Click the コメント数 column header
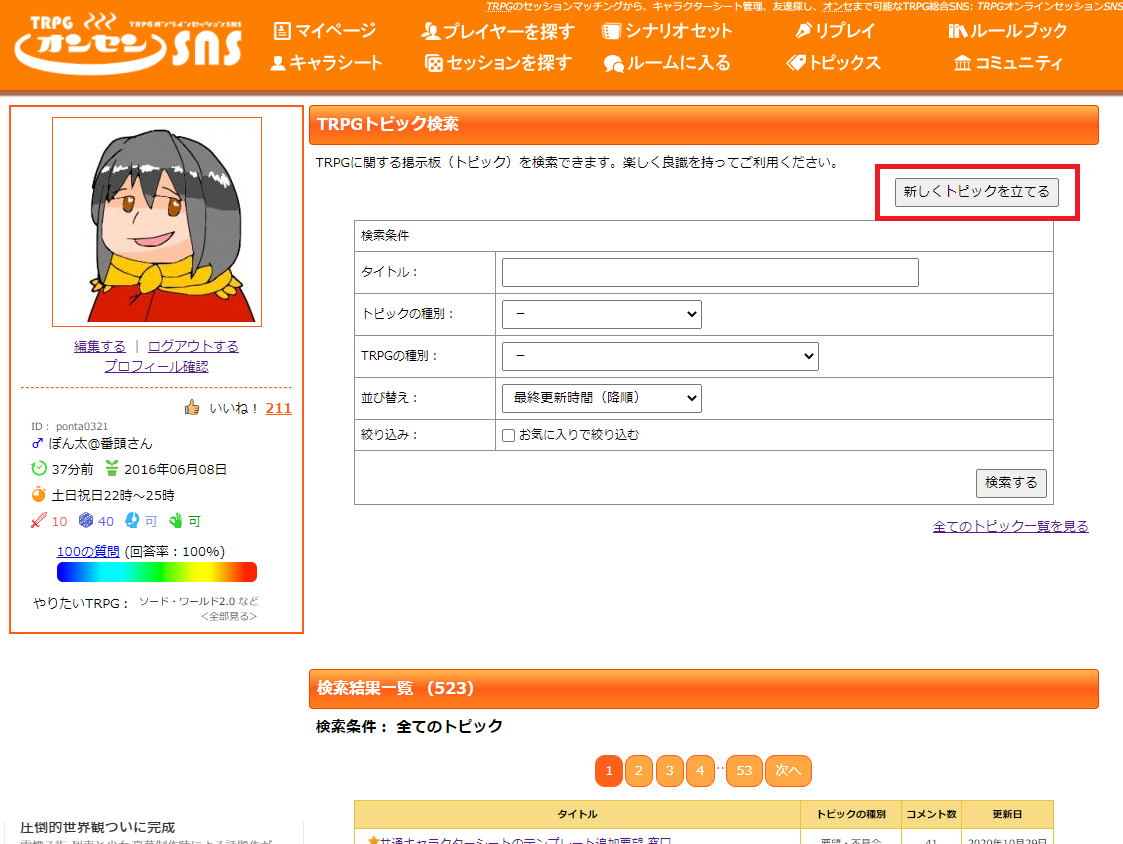 (931, 815)
